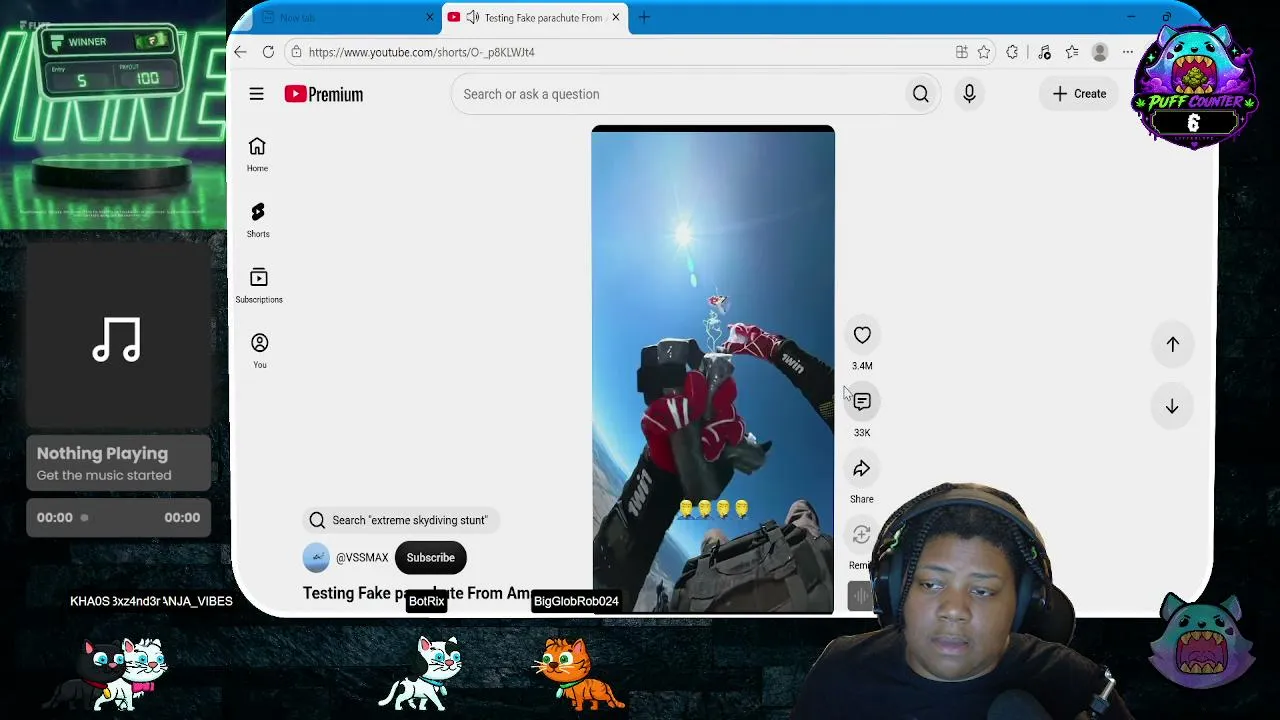Go back one page in browser
1280x720 pixels.
pyautogui.click(x=240, y=52)
